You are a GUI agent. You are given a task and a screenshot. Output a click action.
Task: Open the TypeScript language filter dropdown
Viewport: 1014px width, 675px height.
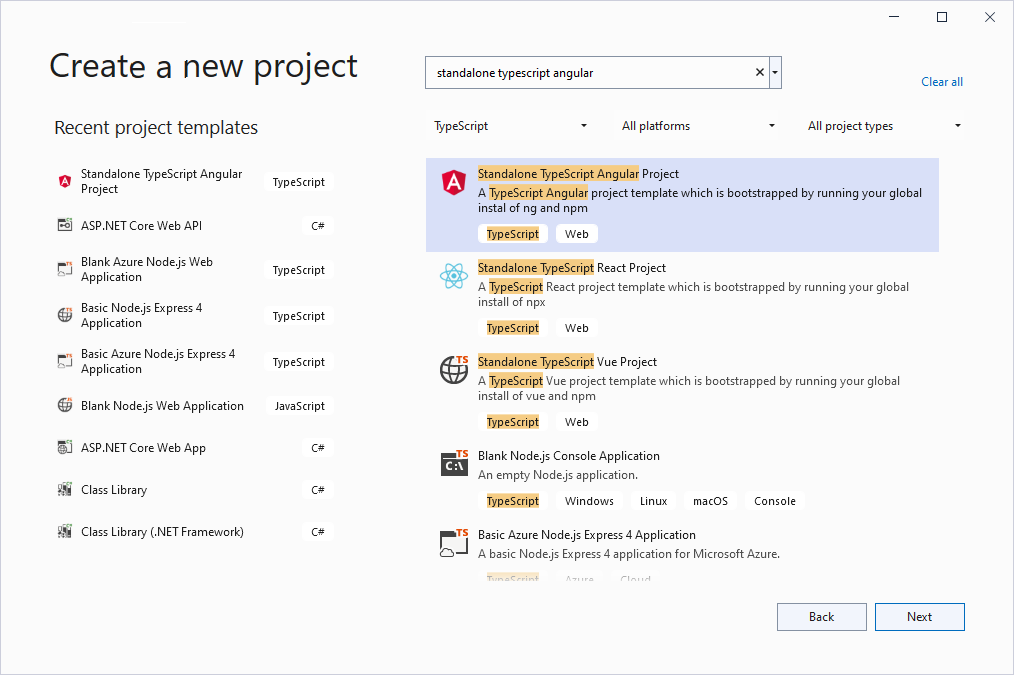point(510,126)
